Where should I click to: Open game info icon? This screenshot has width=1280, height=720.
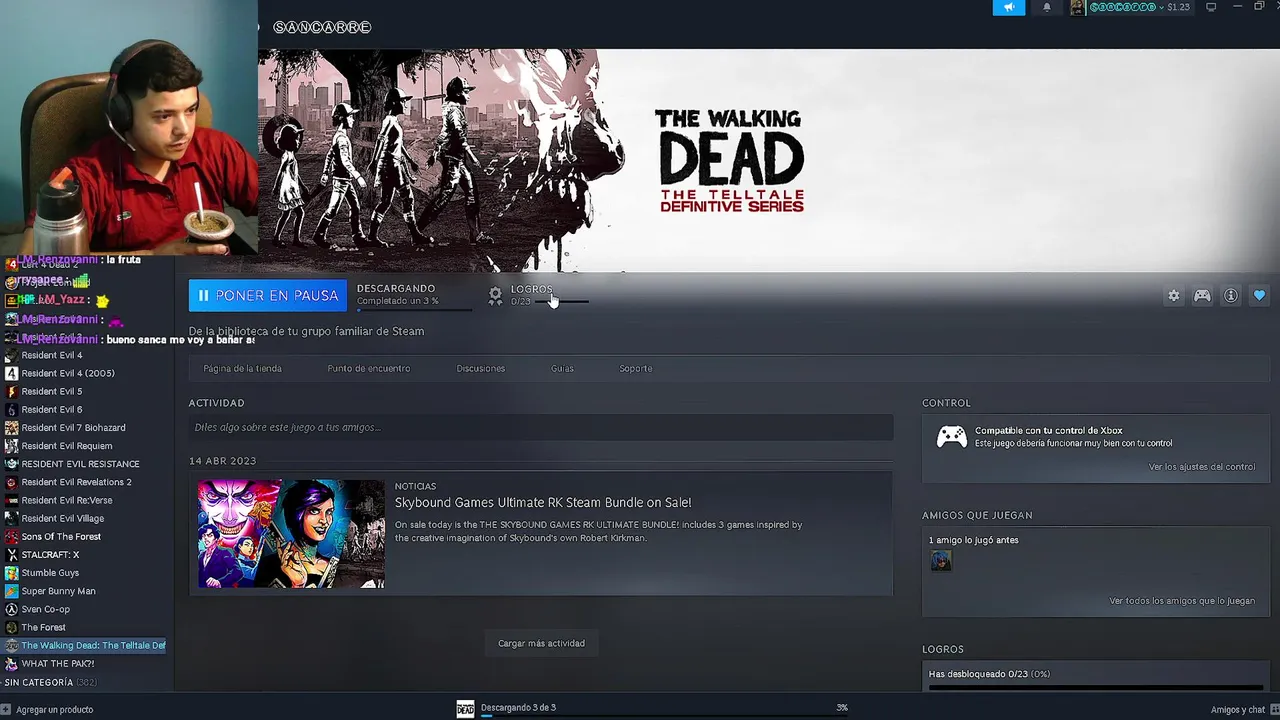1231,296
